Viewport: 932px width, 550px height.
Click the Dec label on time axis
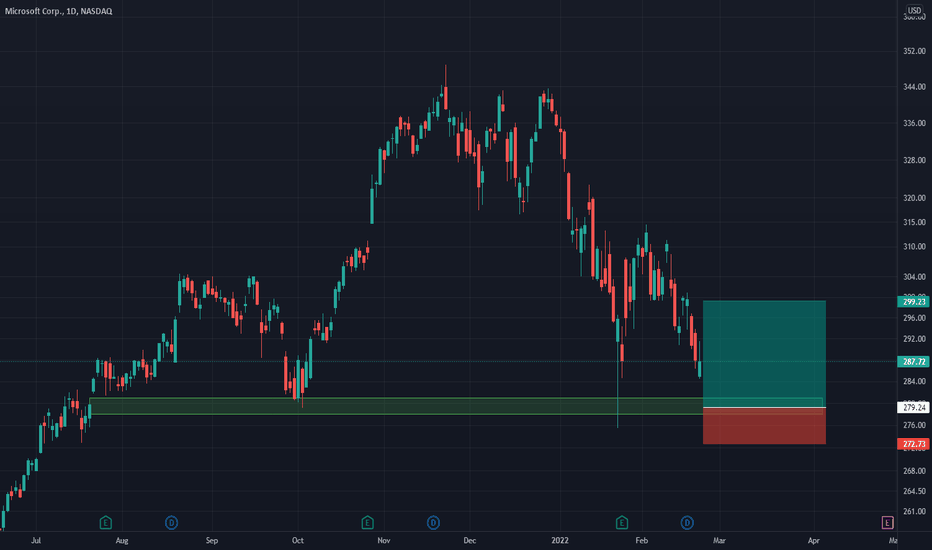point(470,540)
